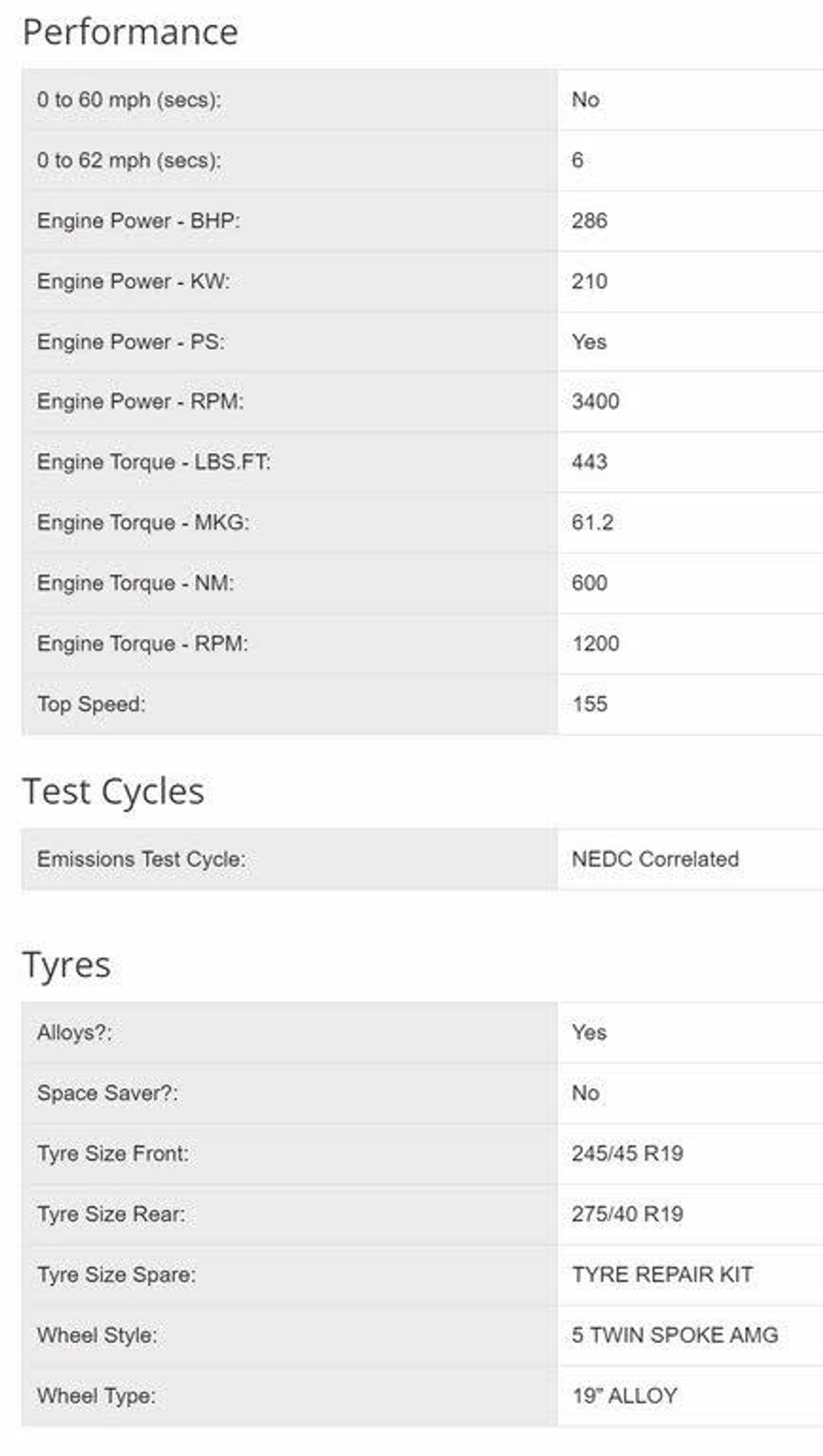Select the "Engine Torque - LBS.FT" label
This screenshot has height=1456, width=823.
click(154, 462)
